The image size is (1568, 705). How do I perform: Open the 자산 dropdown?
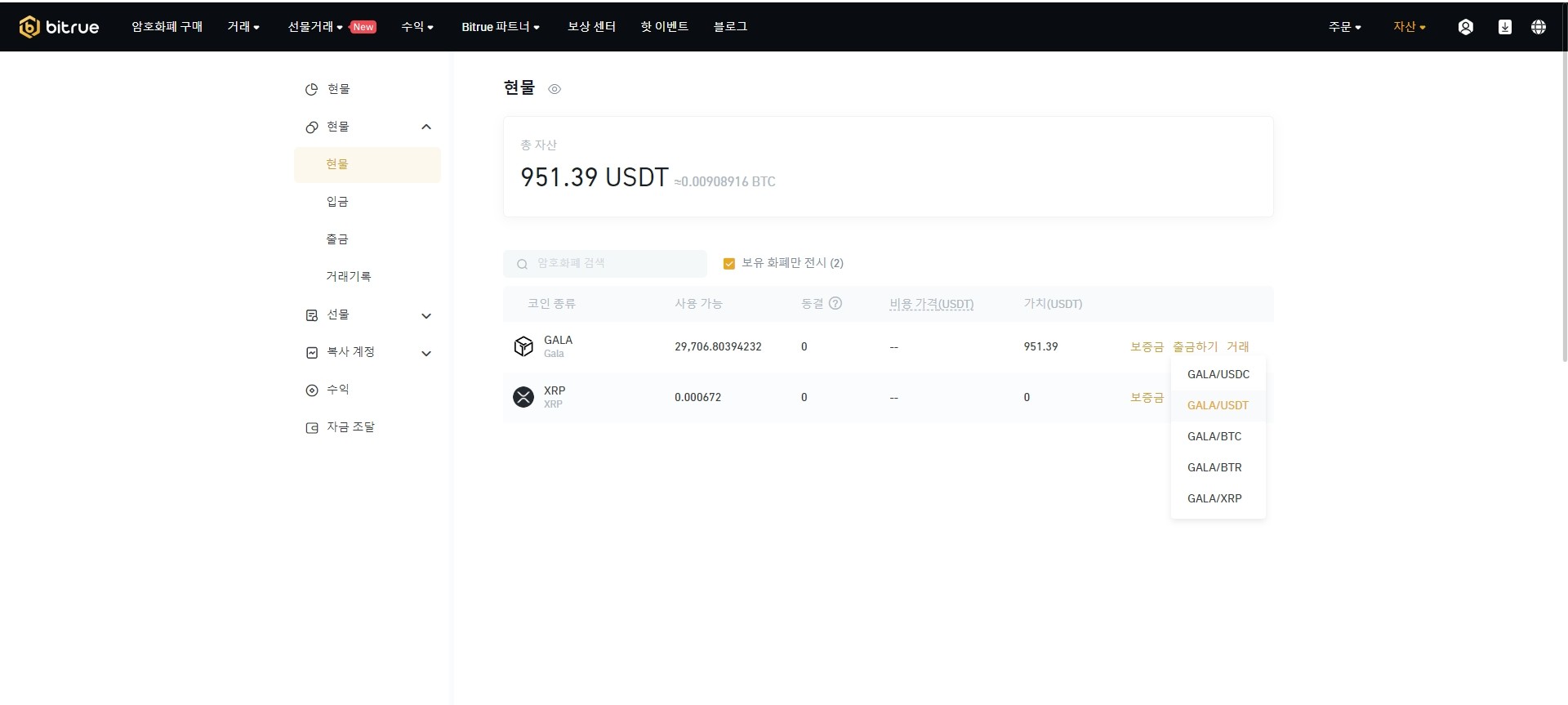pyautogui.click(x=1410, y=27)
